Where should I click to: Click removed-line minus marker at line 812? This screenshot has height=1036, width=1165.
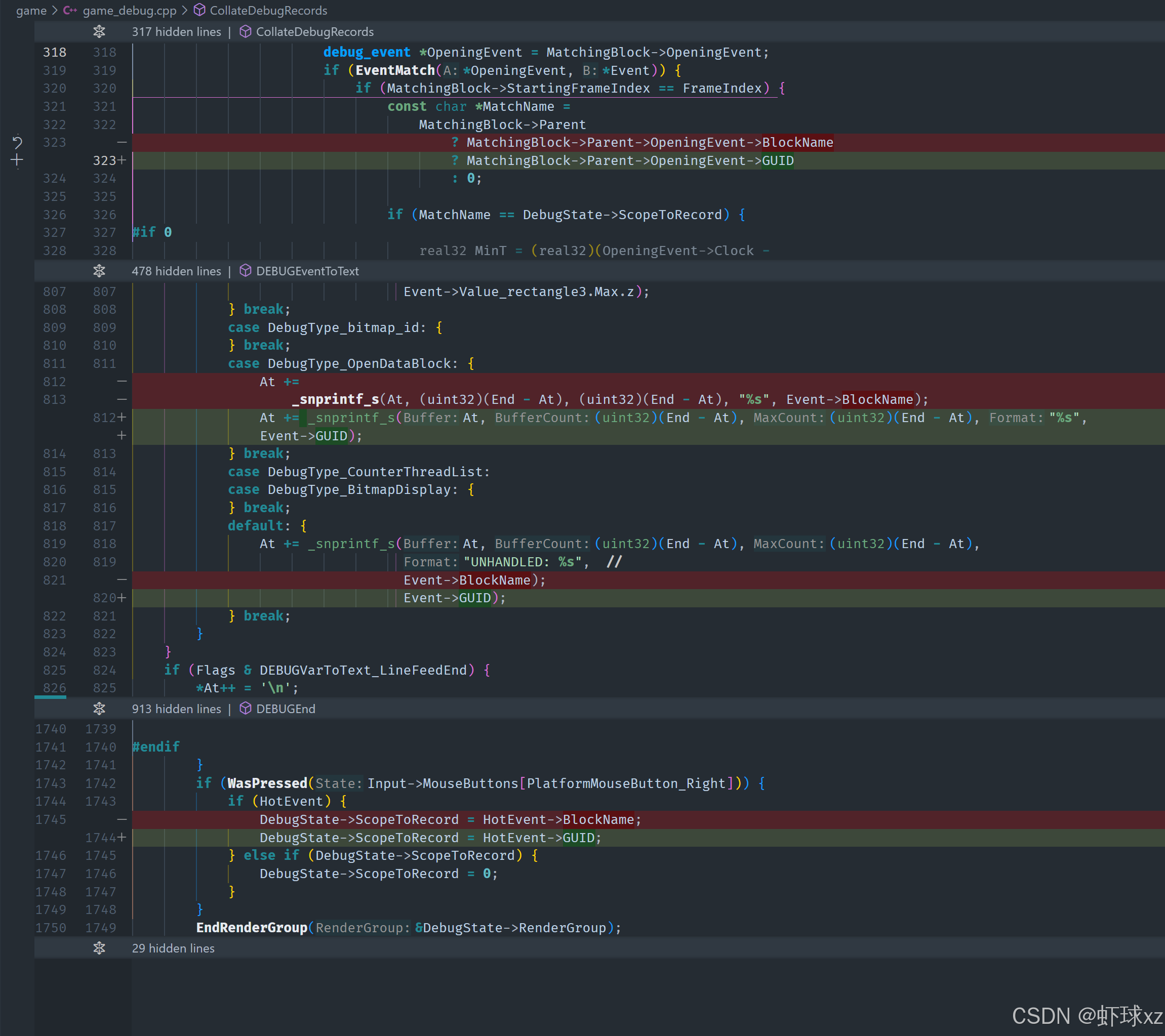122,381
